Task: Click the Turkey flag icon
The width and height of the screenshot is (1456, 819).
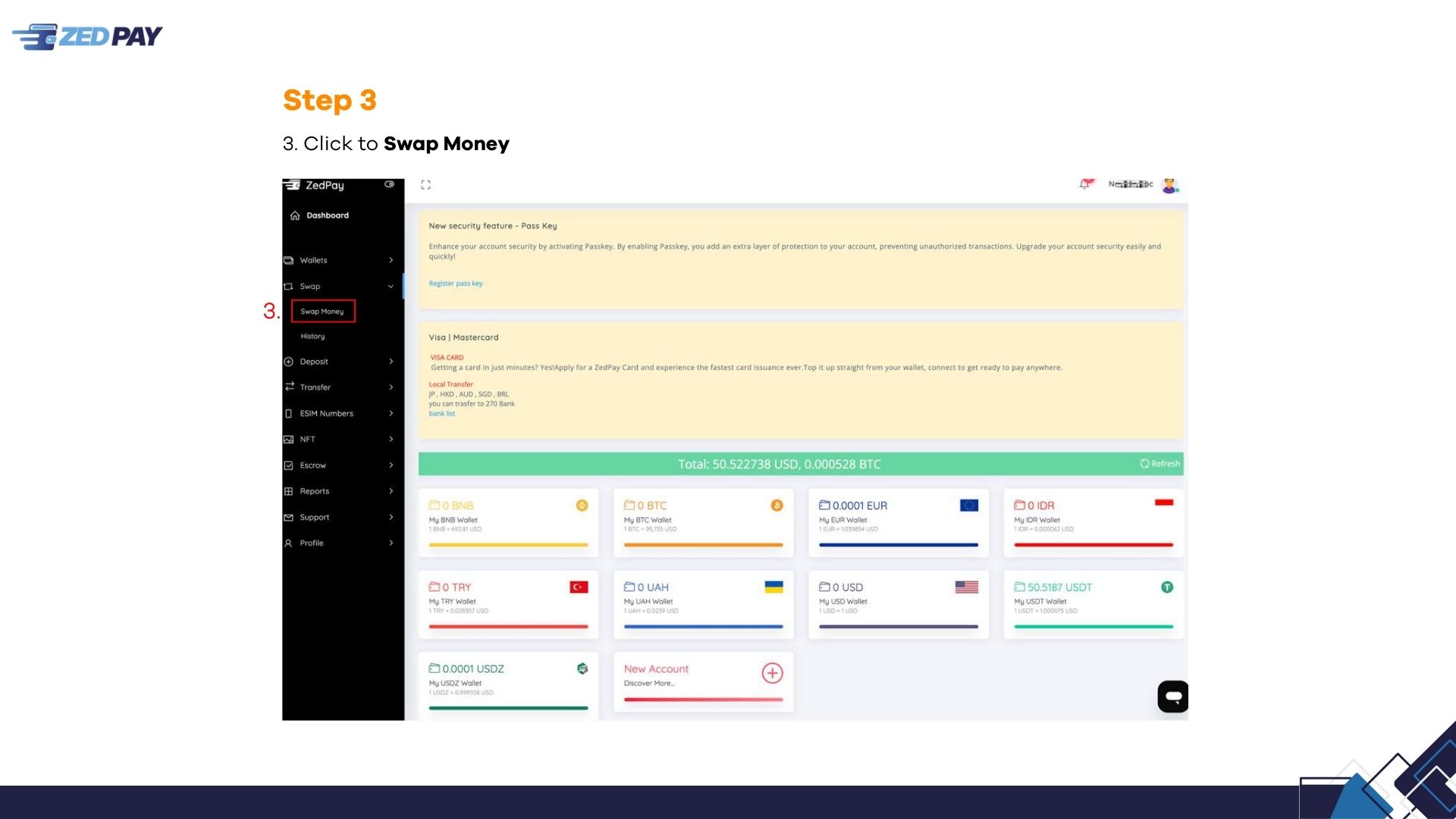Action: [579, 588]
